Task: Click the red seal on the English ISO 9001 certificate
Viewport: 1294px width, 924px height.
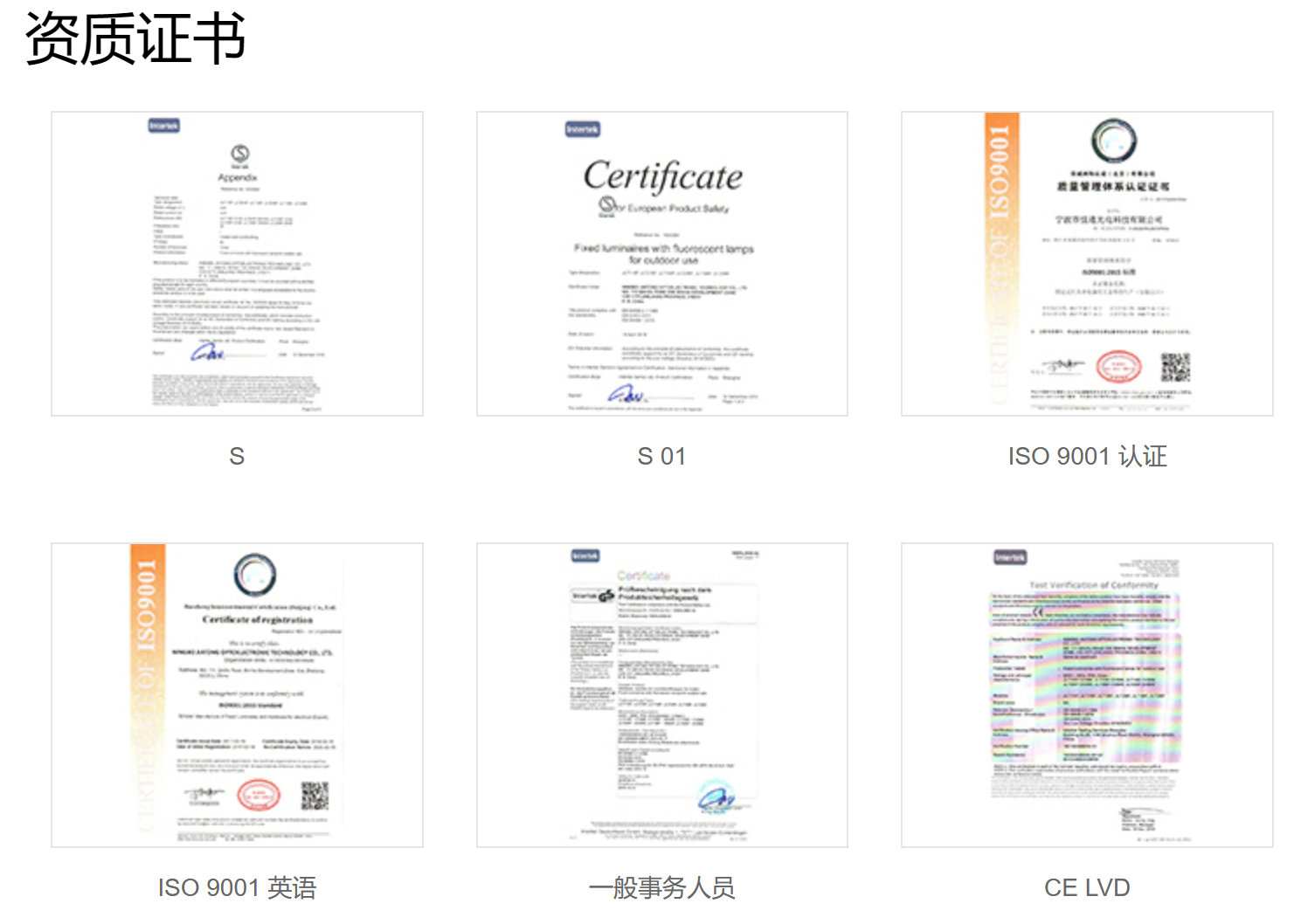Action: (259, 796)
